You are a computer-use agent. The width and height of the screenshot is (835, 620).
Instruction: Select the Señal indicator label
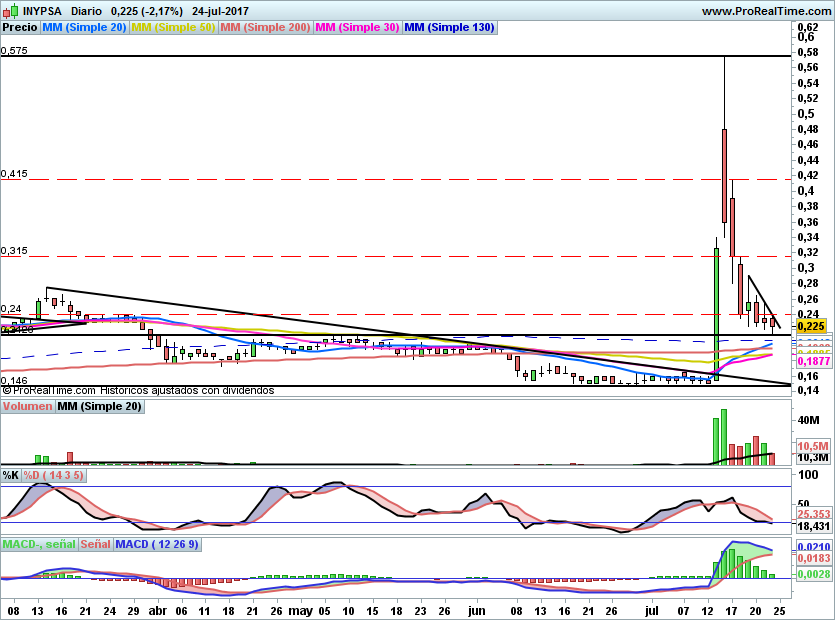[96, 544]
